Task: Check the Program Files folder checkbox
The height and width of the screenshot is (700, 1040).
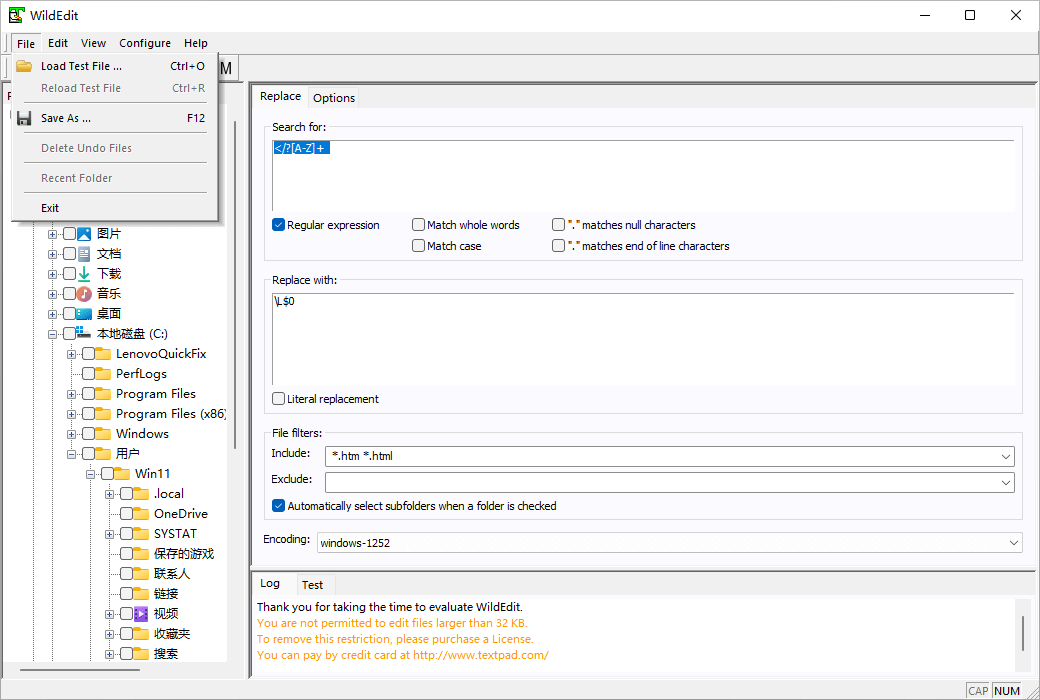Action: pyautogui.click(x=88, y=393)
